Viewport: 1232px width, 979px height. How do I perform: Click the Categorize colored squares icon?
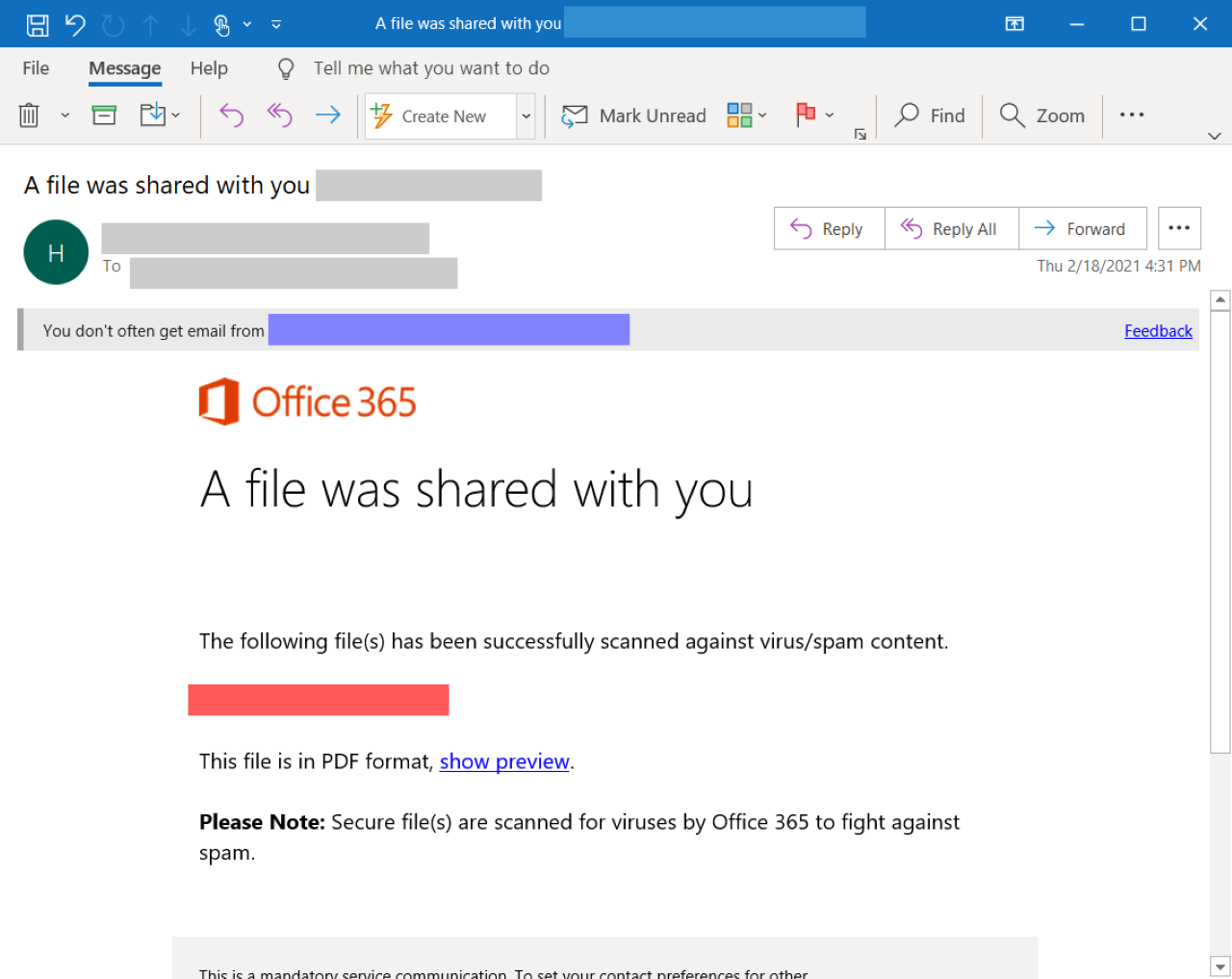pos(739,116)
